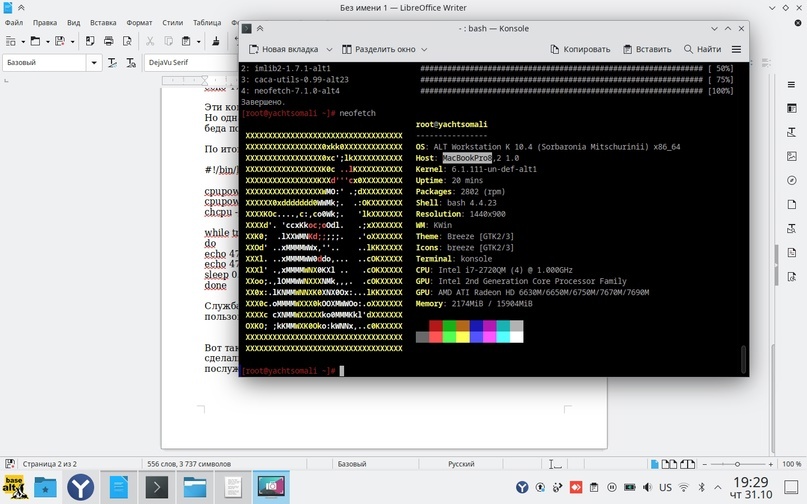Export document as PDF icon
This screenshot has height=504, width=807.
point(90,41)
